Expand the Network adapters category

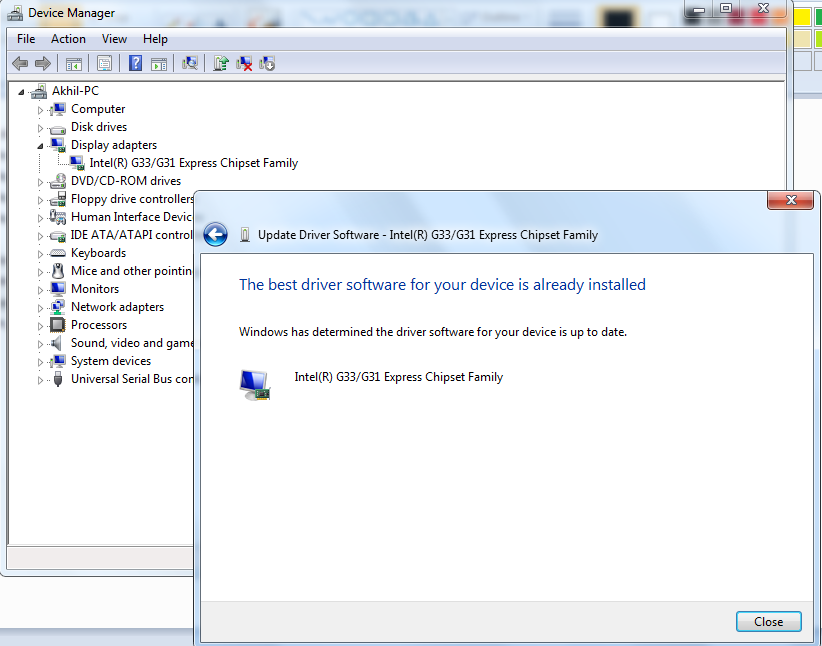(40, 308)
